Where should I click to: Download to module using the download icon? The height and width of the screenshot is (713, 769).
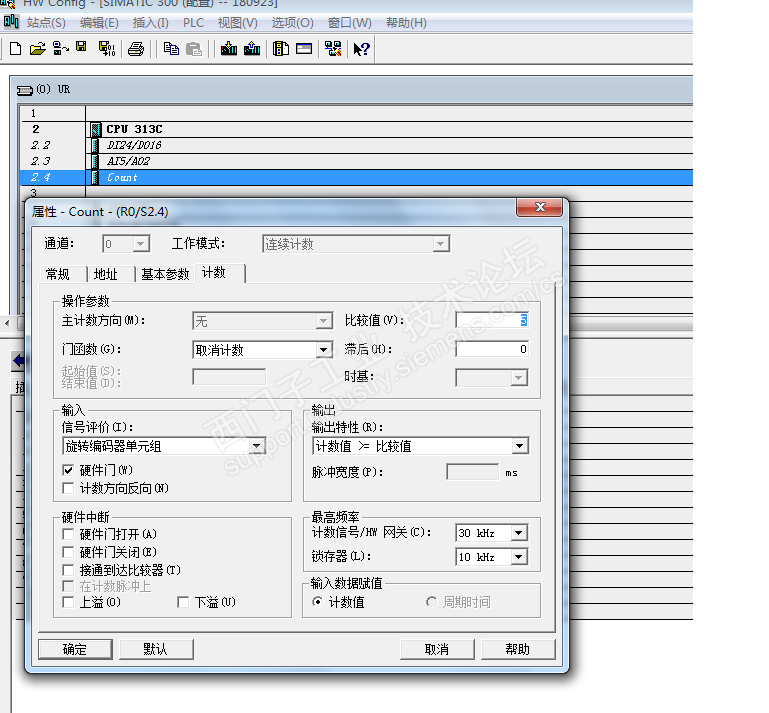click(229, 49)
